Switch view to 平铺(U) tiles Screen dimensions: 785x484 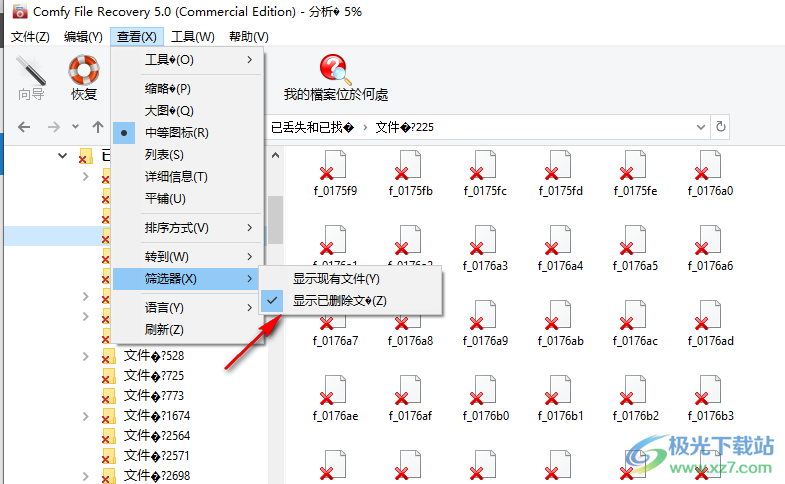pos(188,199)
